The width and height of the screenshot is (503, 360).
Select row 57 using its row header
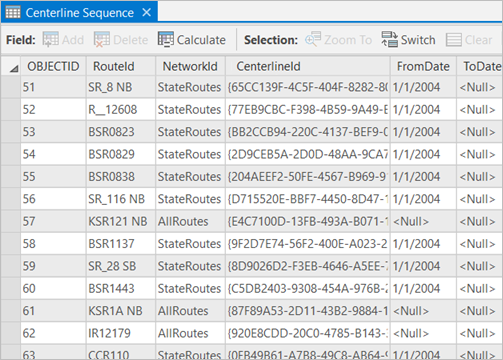(11, 221)
